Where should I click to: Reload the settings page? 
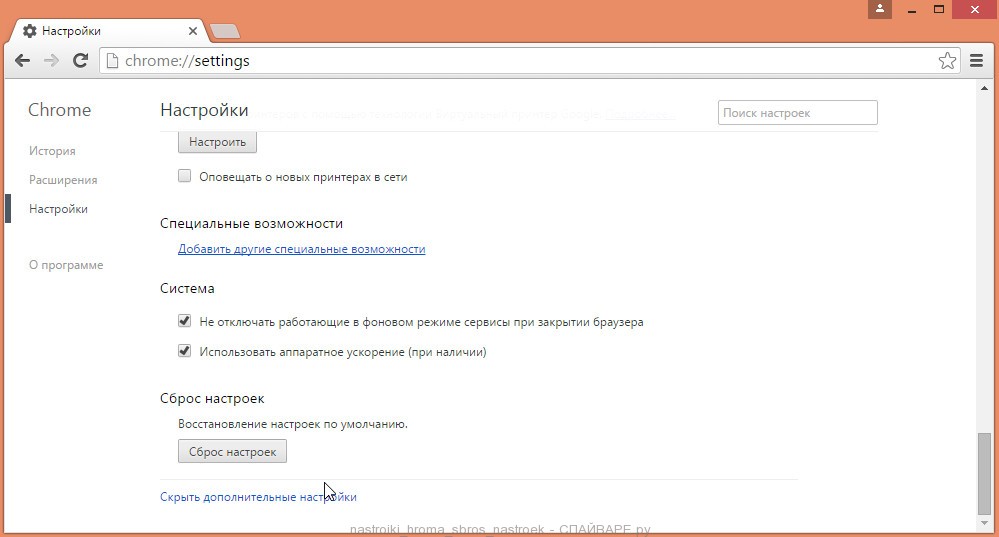[80, 61]
